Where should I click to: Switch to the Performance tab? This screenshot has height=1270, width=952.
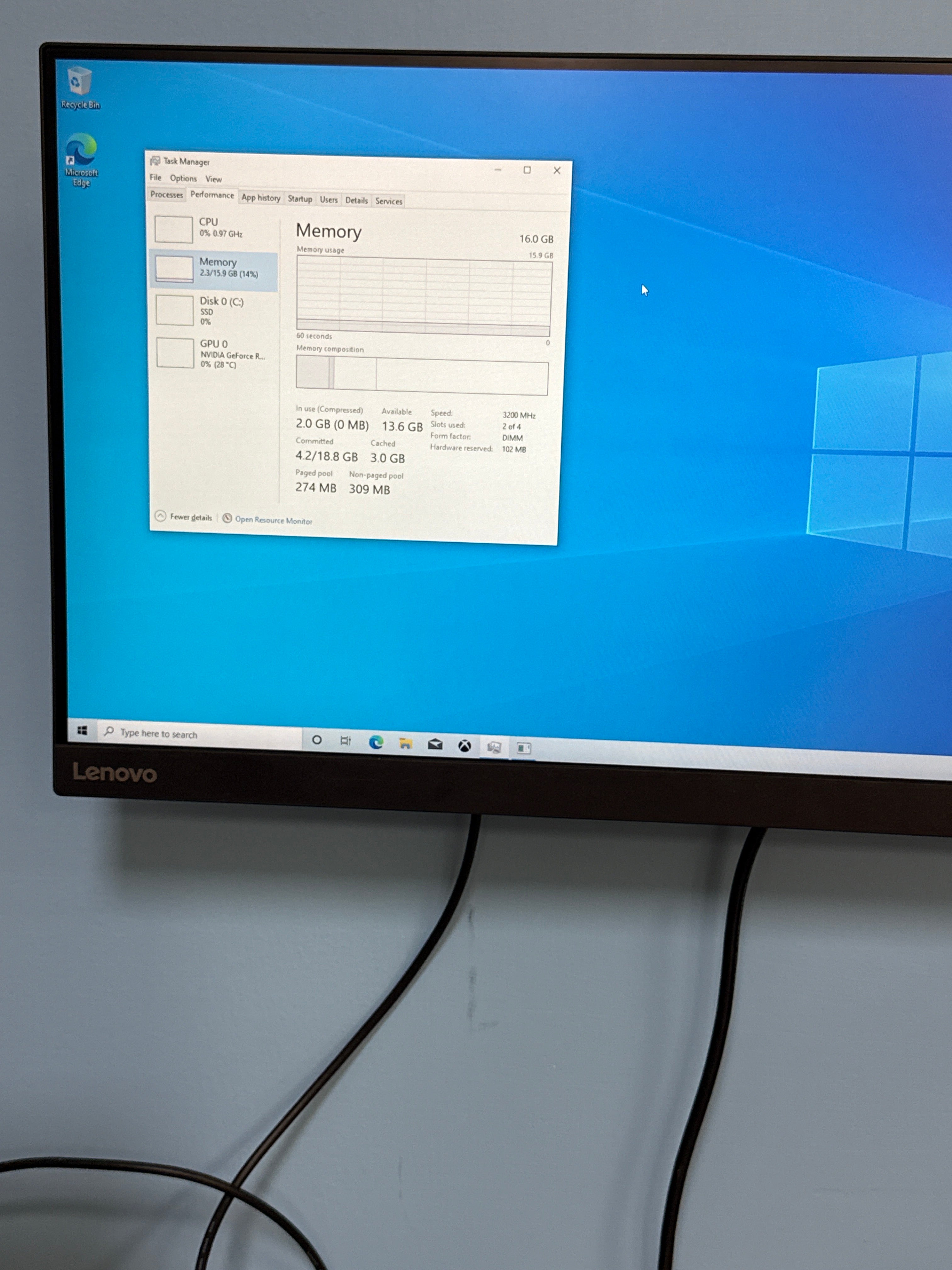pos(212,195)
